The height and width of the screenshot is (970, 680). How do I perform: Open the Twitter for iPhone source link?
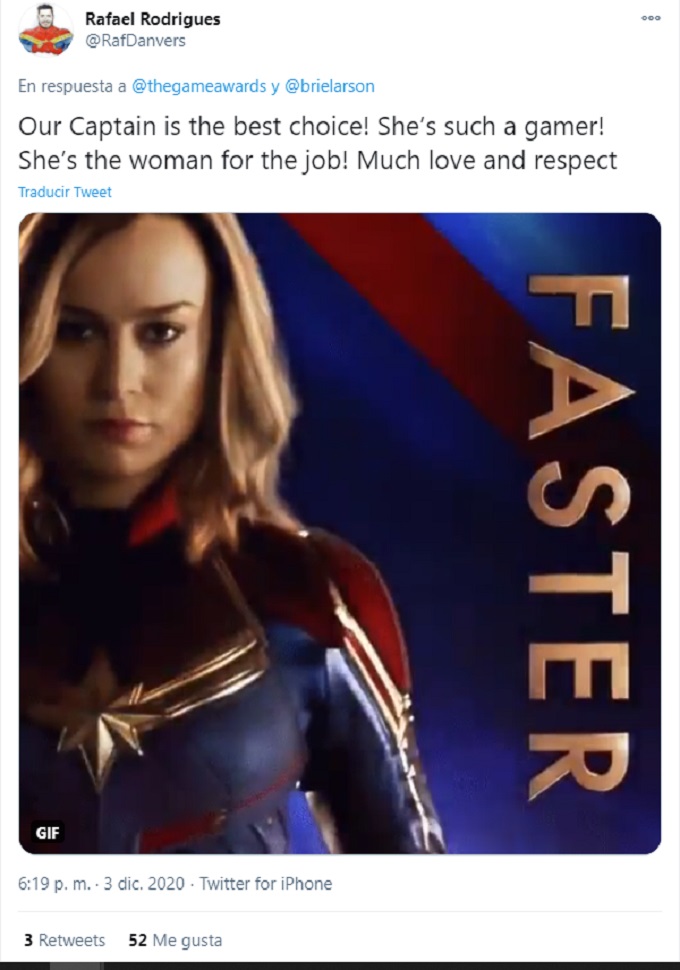265,883
